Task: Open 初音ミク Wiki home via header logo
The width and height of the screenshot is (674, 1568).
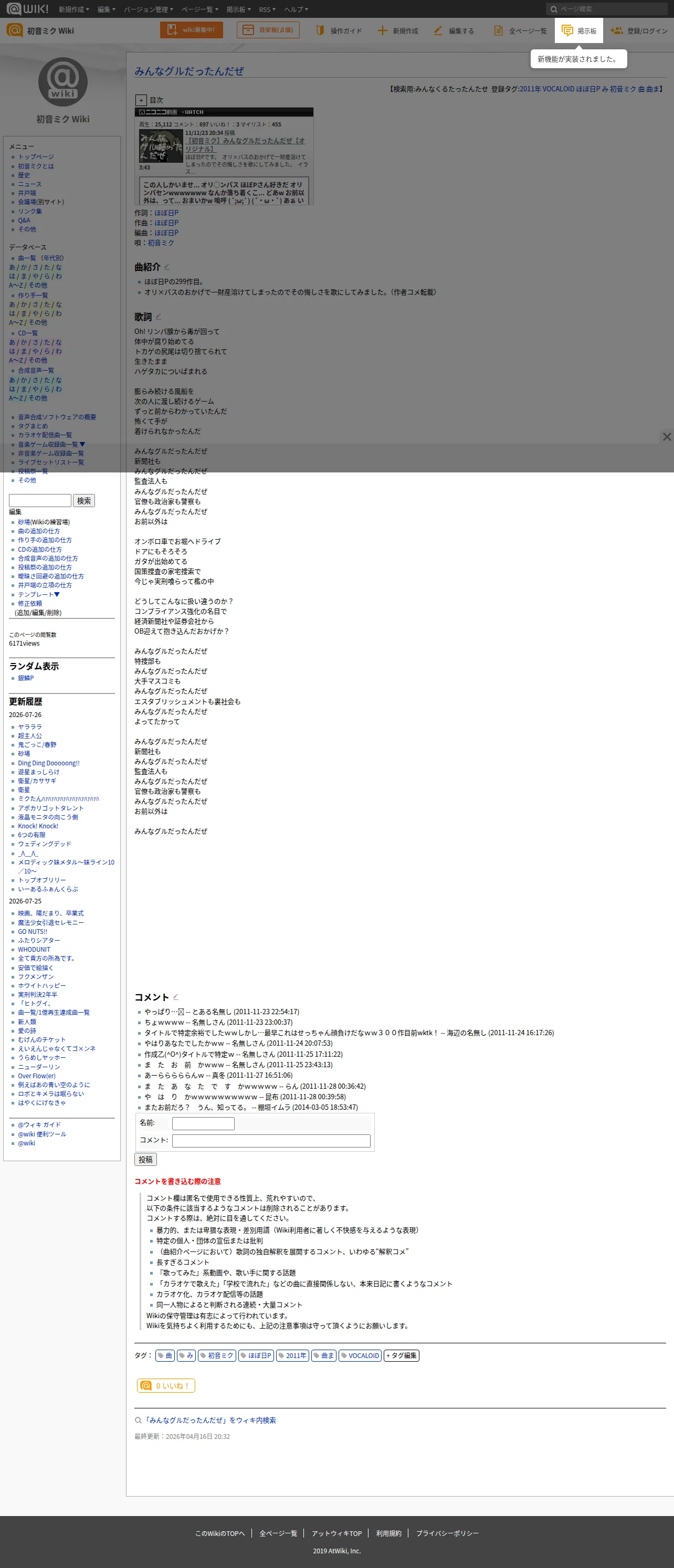Action: click(x=40, y=30)
